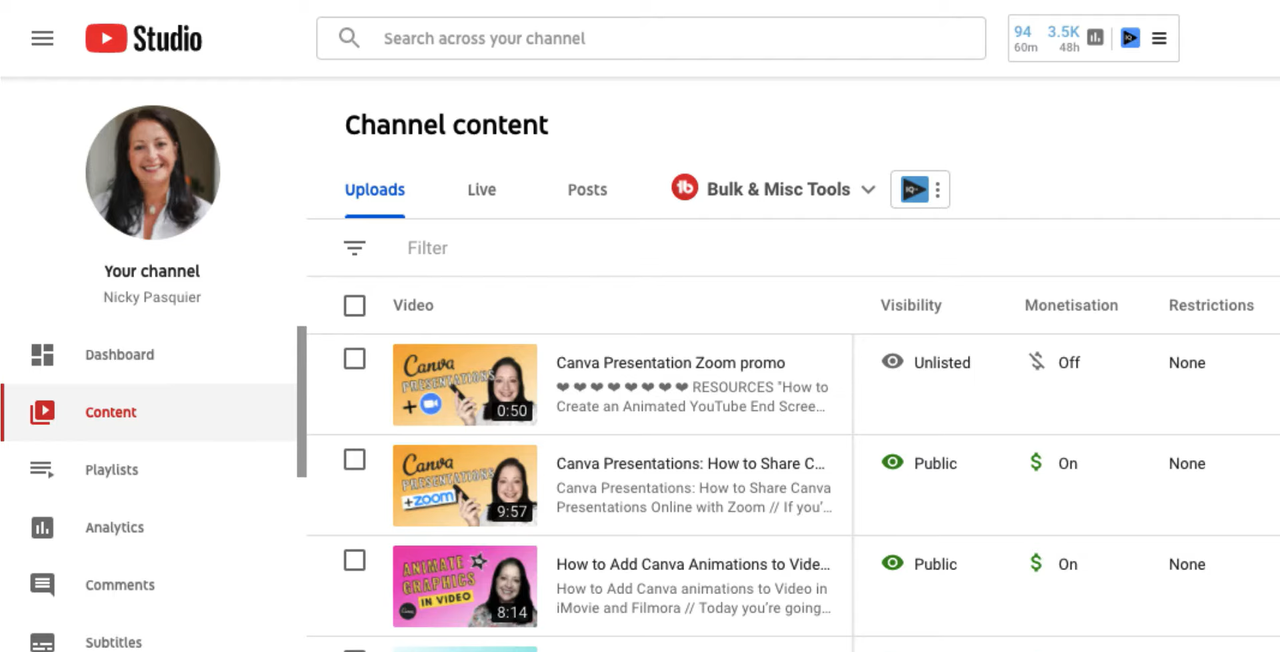This screenshot has height=652, width=1280.
Task: Click the 3.5K views 48h stat
Action: click(x=1063, y=38)
